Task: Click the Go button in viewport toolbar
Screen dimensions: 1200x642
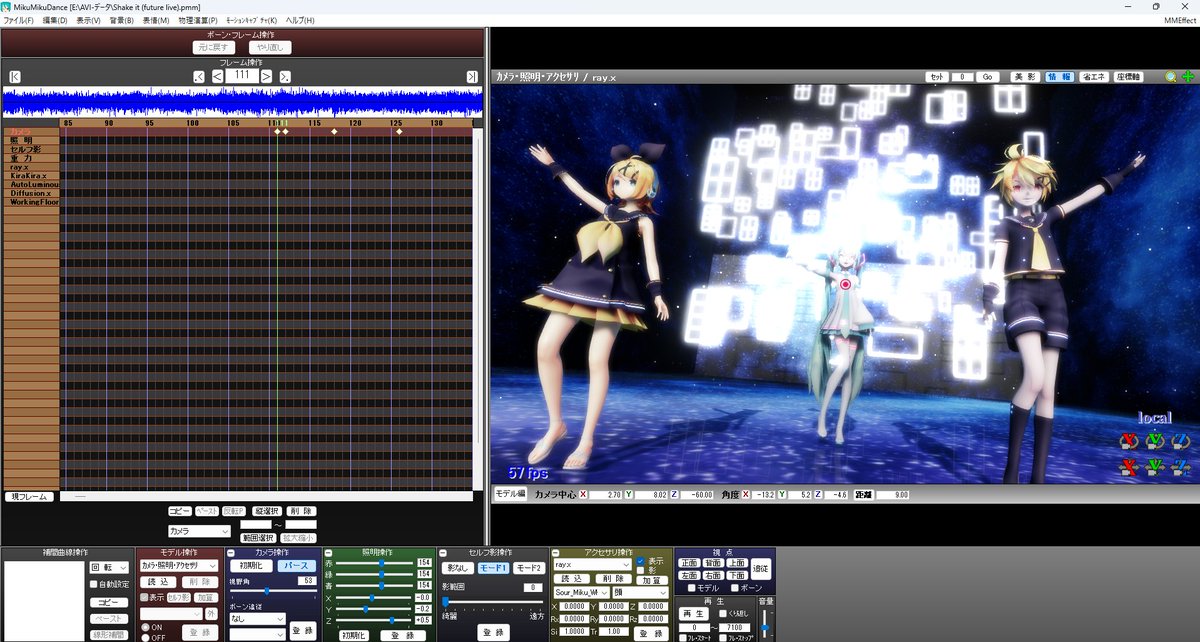Action: (988, 78)
